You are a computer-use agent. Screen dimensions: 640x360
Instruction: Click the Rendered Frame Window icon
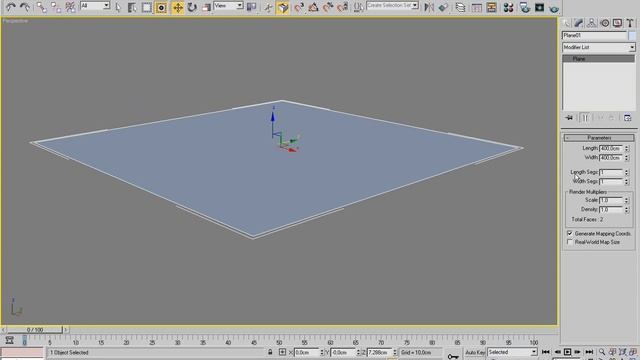540,7
